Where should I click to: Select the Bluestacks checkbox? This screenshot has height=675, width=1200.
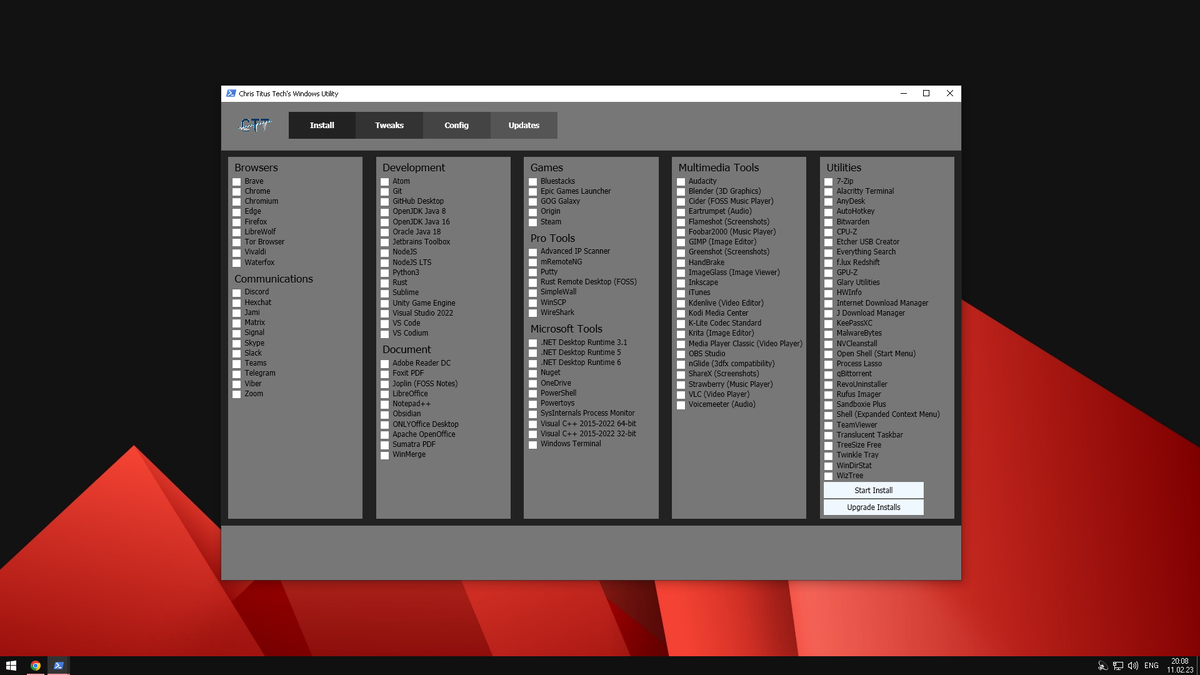[x=533, y=181]
